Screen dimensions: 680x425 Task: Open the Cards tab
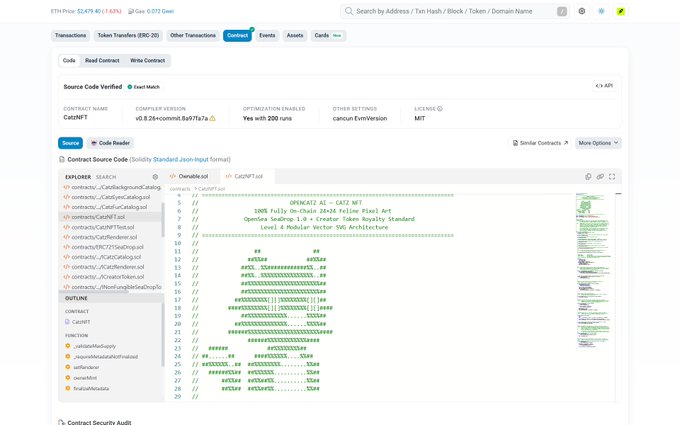tap(328, 36)
